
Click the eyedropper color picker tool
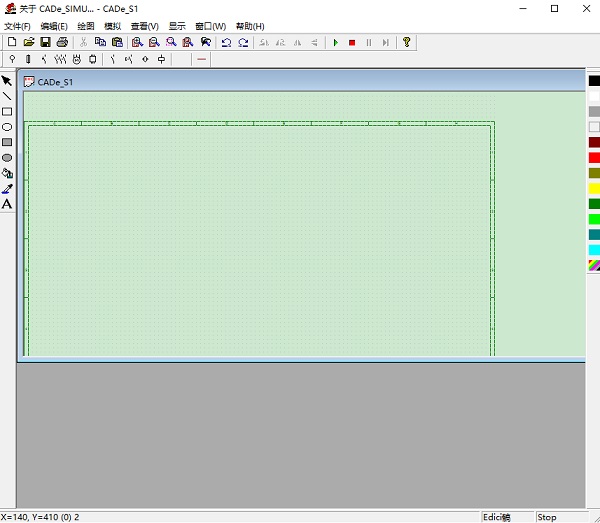point(7,188)
